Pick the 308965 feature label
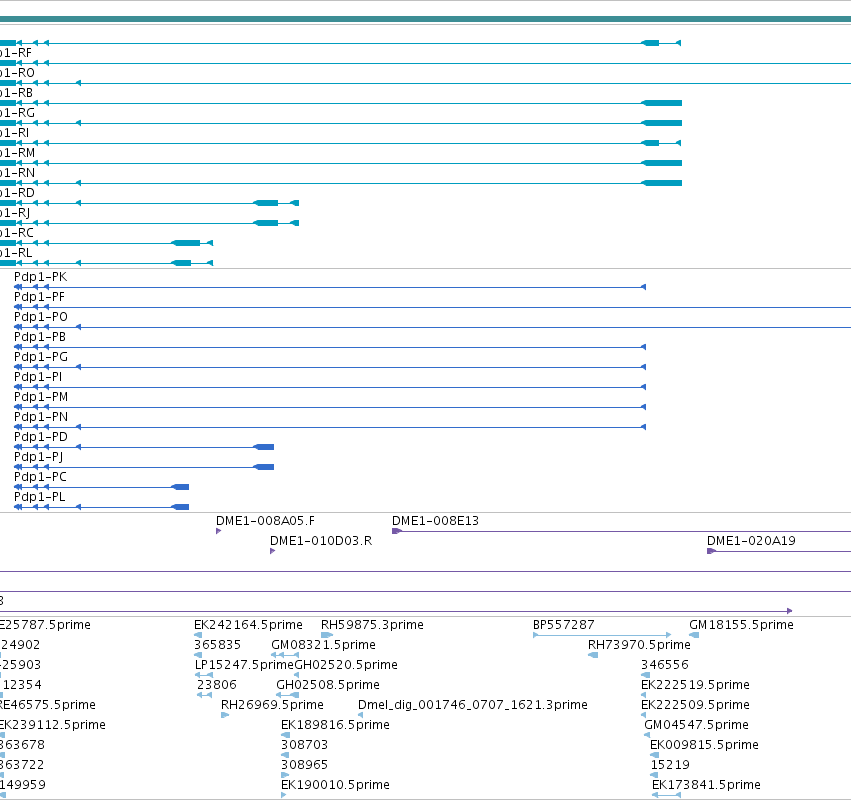This screenshot has height=800, width=851. [304, 765]
